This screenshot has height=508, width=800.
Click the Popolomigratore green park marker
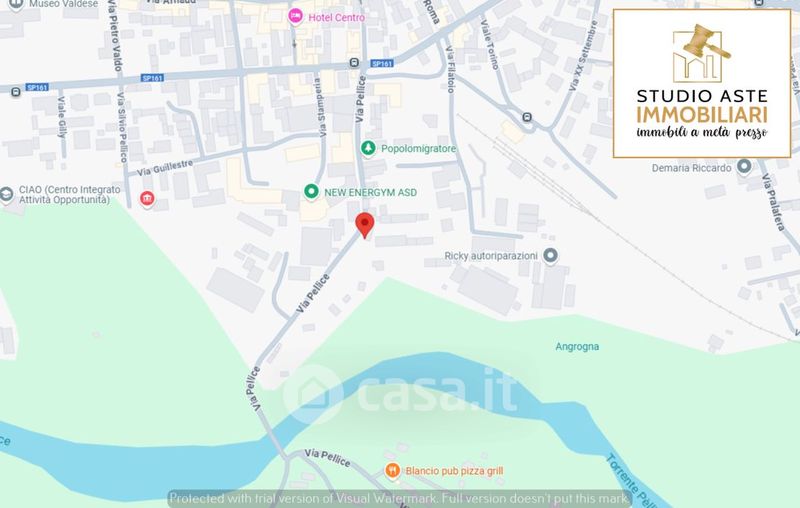point(368,148)
